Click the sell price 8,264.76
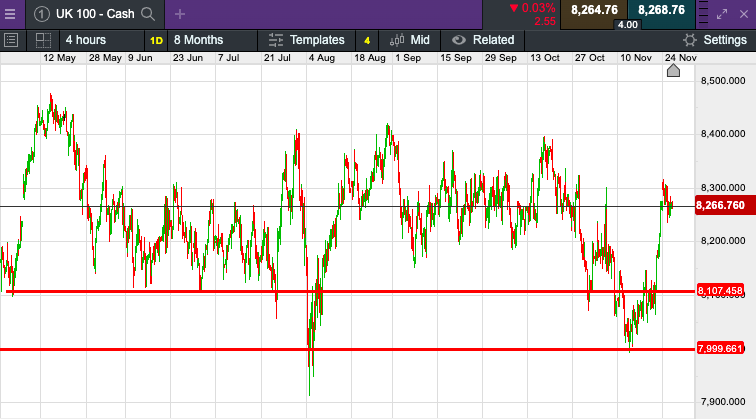The height and width of the screenshot is (419, 756). [x=594, y=10]
